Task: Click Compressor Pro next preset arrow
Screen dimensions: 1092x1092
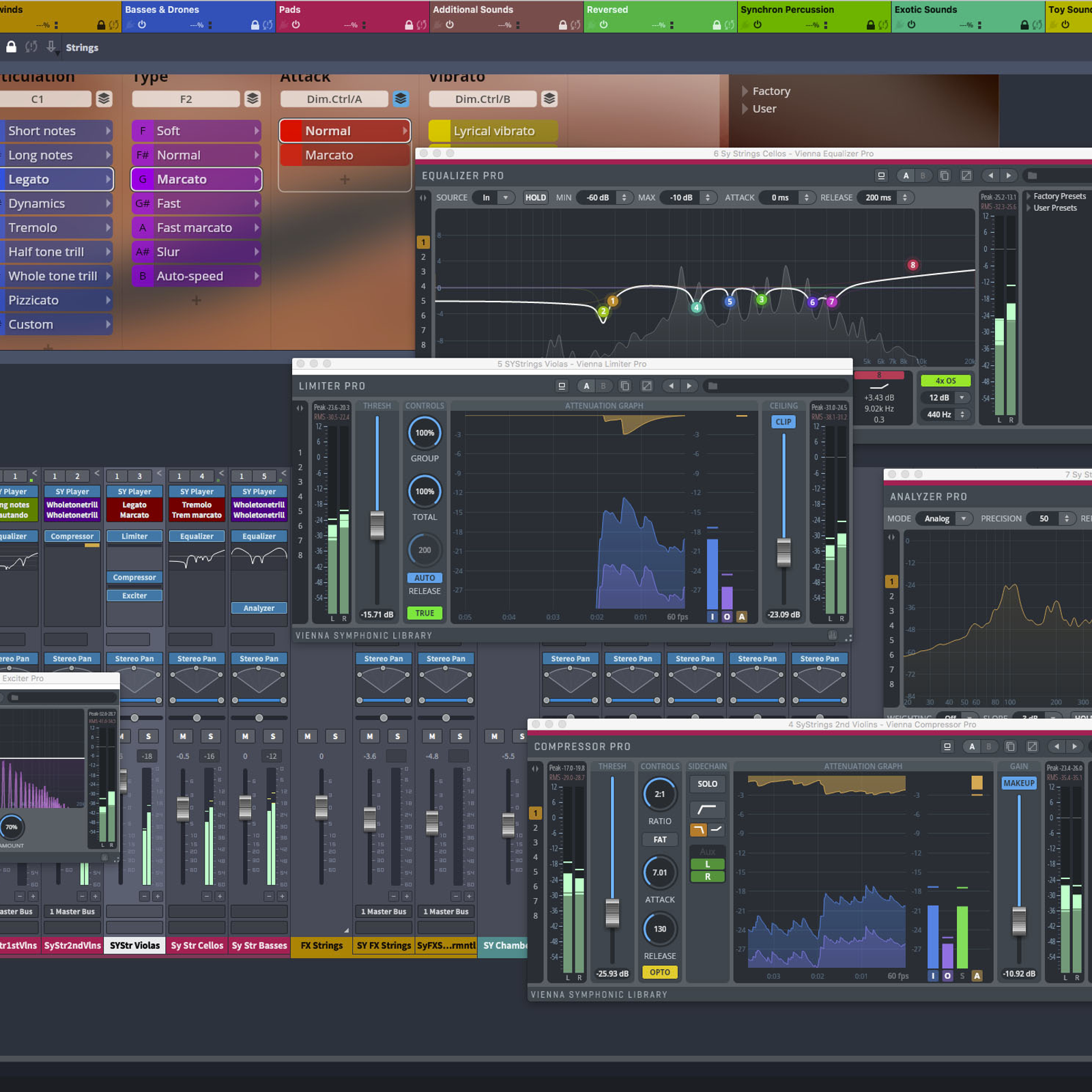Action: [x=1074, y=747]
